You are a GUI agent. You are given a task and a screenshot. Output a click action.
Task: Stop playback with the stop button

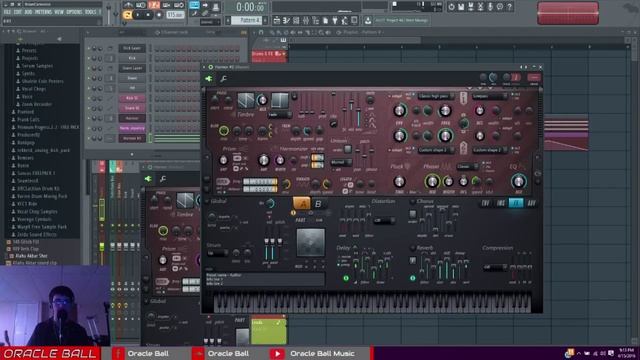148,15
